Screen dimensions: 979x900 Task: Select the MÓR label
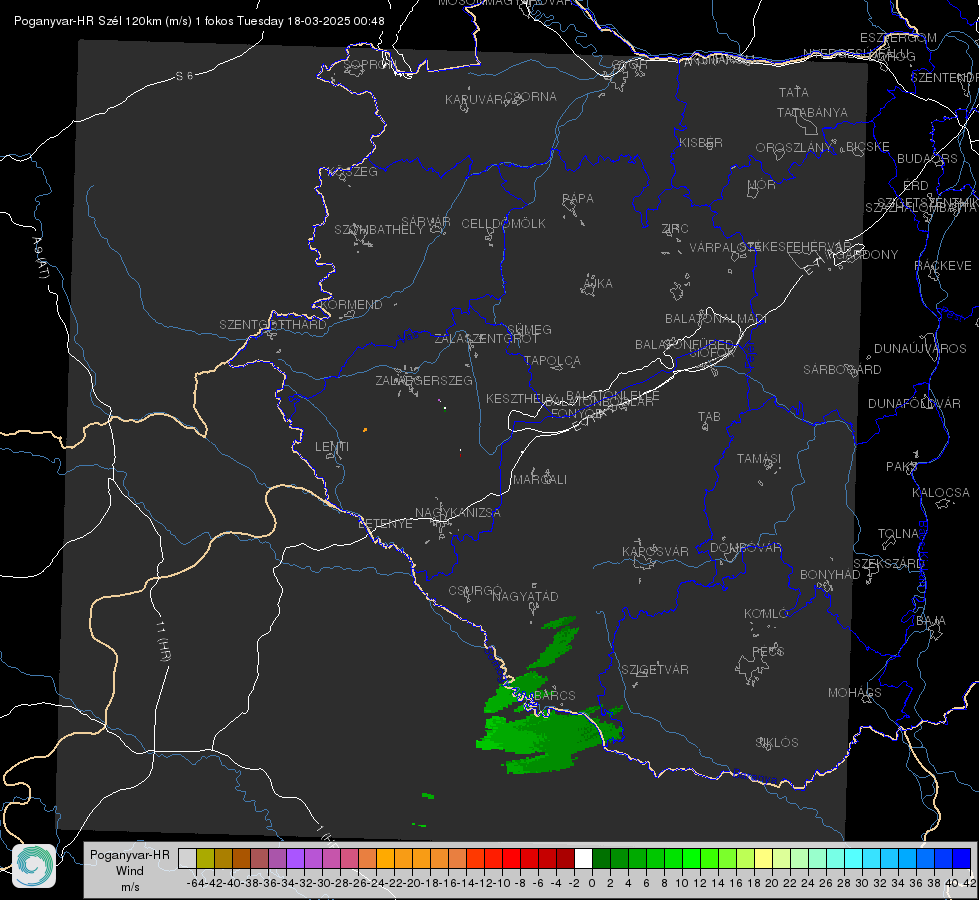coord(762,185)
